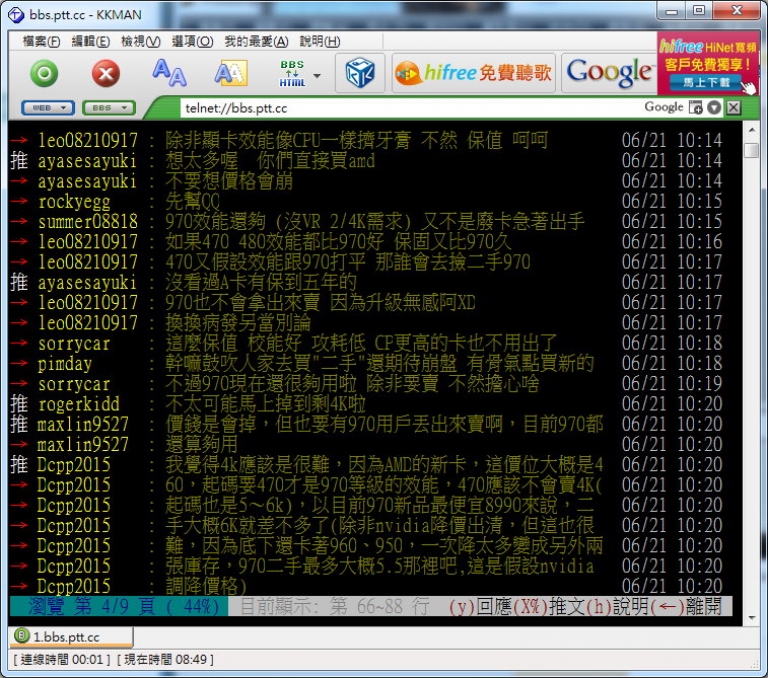
Task: Click (y)回應 in the bottom bar
Action: pyautogui.click(x=481, y=606)
